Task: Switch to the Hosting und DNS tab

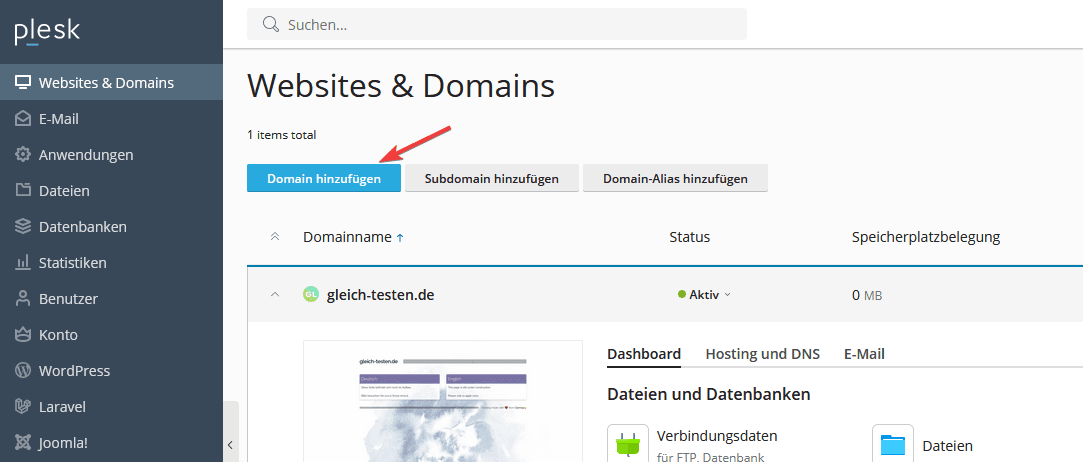Action: coord(763,354)
